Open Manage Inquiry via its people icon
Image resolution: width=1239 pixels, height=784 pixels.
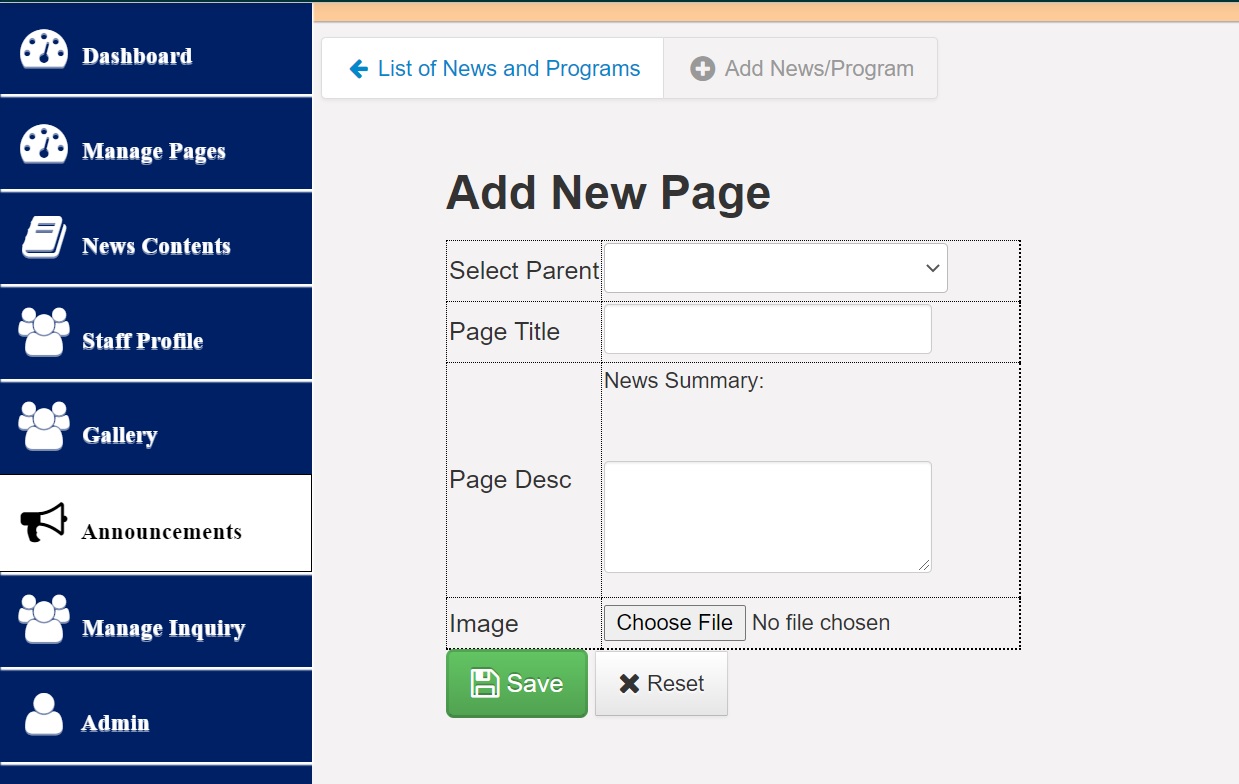[x=42, y=620]
